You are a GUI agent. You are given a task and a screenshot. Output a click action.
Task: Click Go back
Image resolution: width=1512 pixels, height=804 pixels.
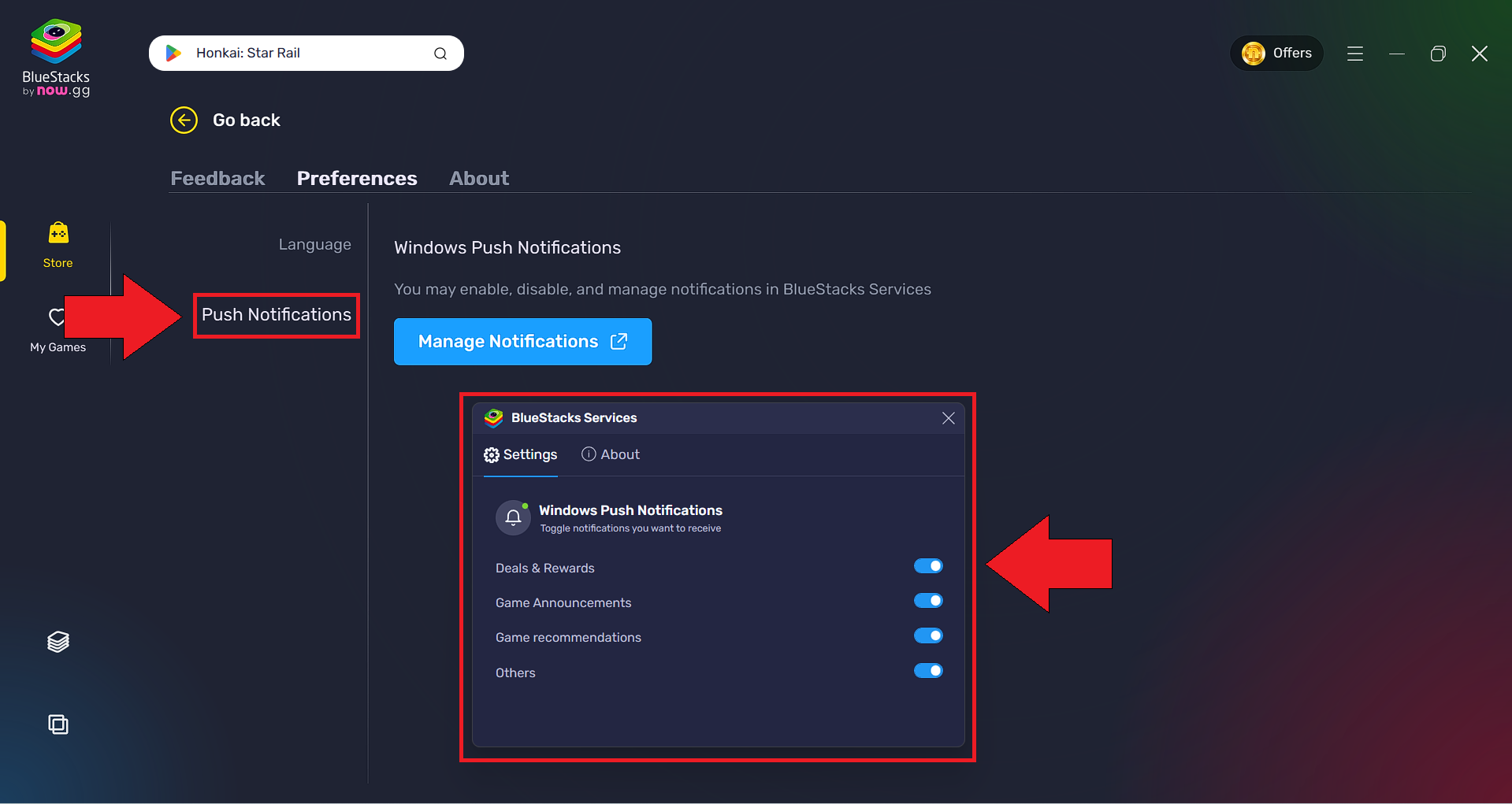[x=226, y=120]
